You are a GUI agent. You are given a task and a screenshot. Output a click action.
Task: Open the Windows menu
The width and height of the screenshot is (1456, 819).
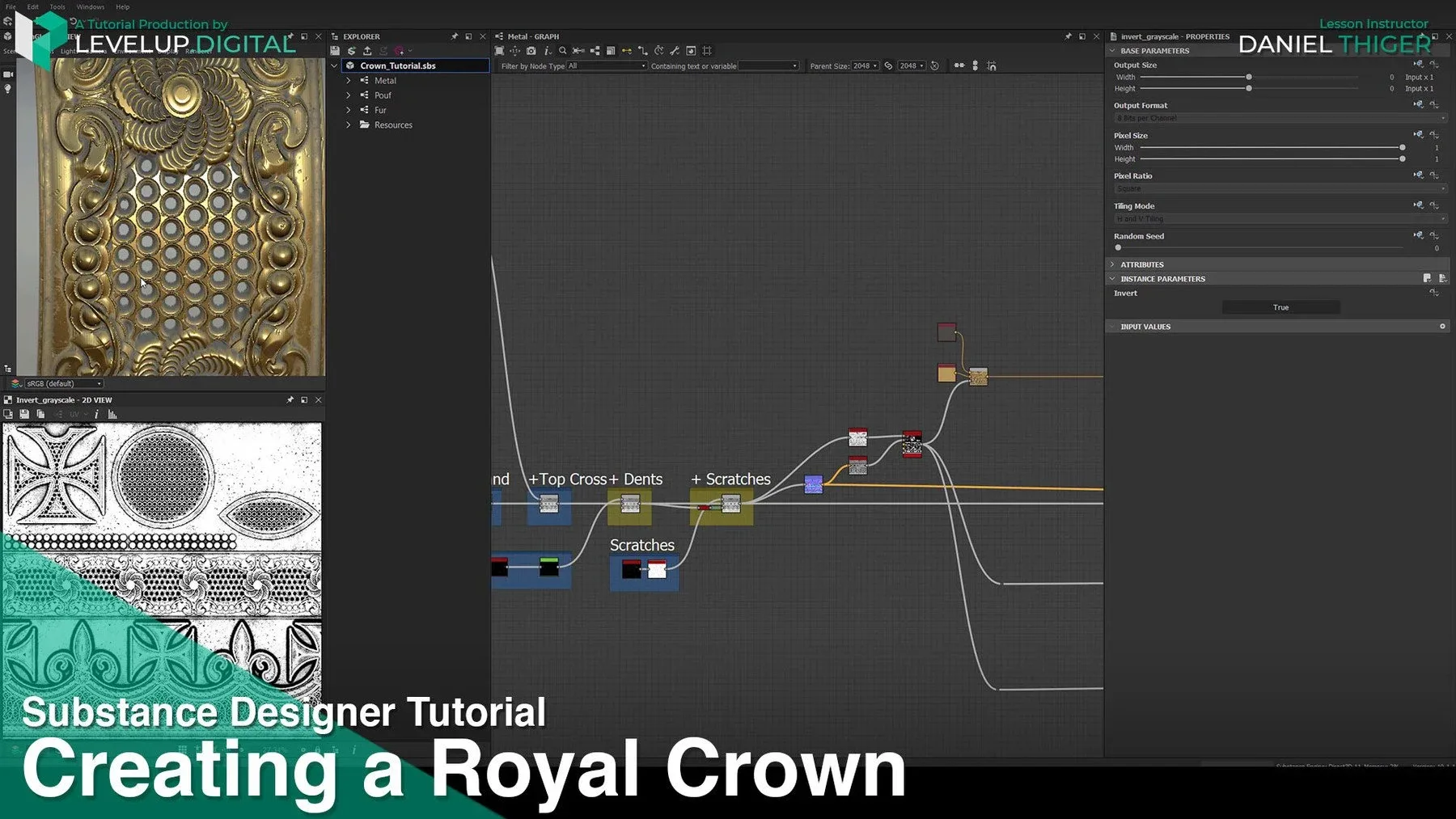(90, 6)
